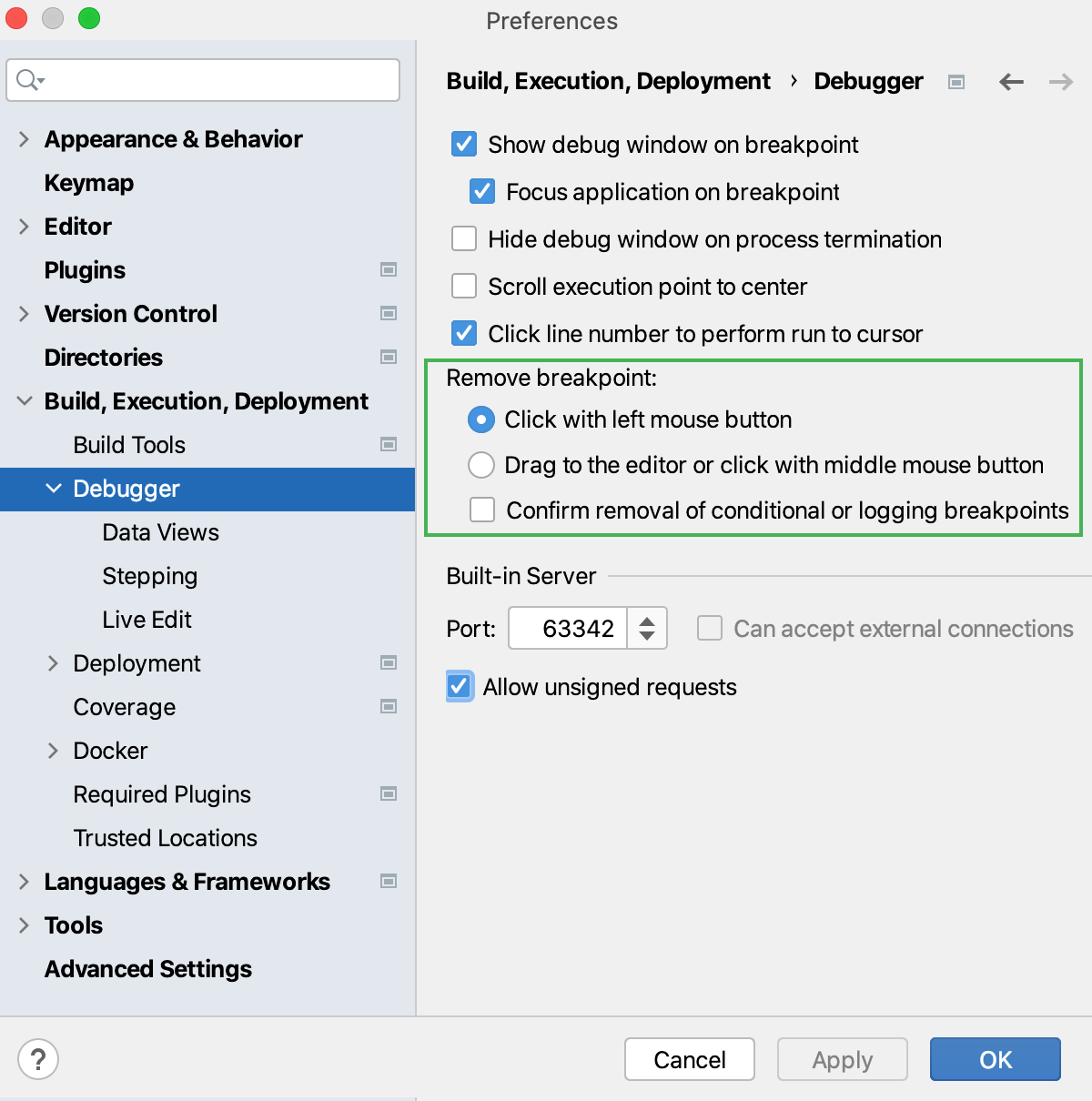
Task: Click the Apply button
Action: (842, 1059)
